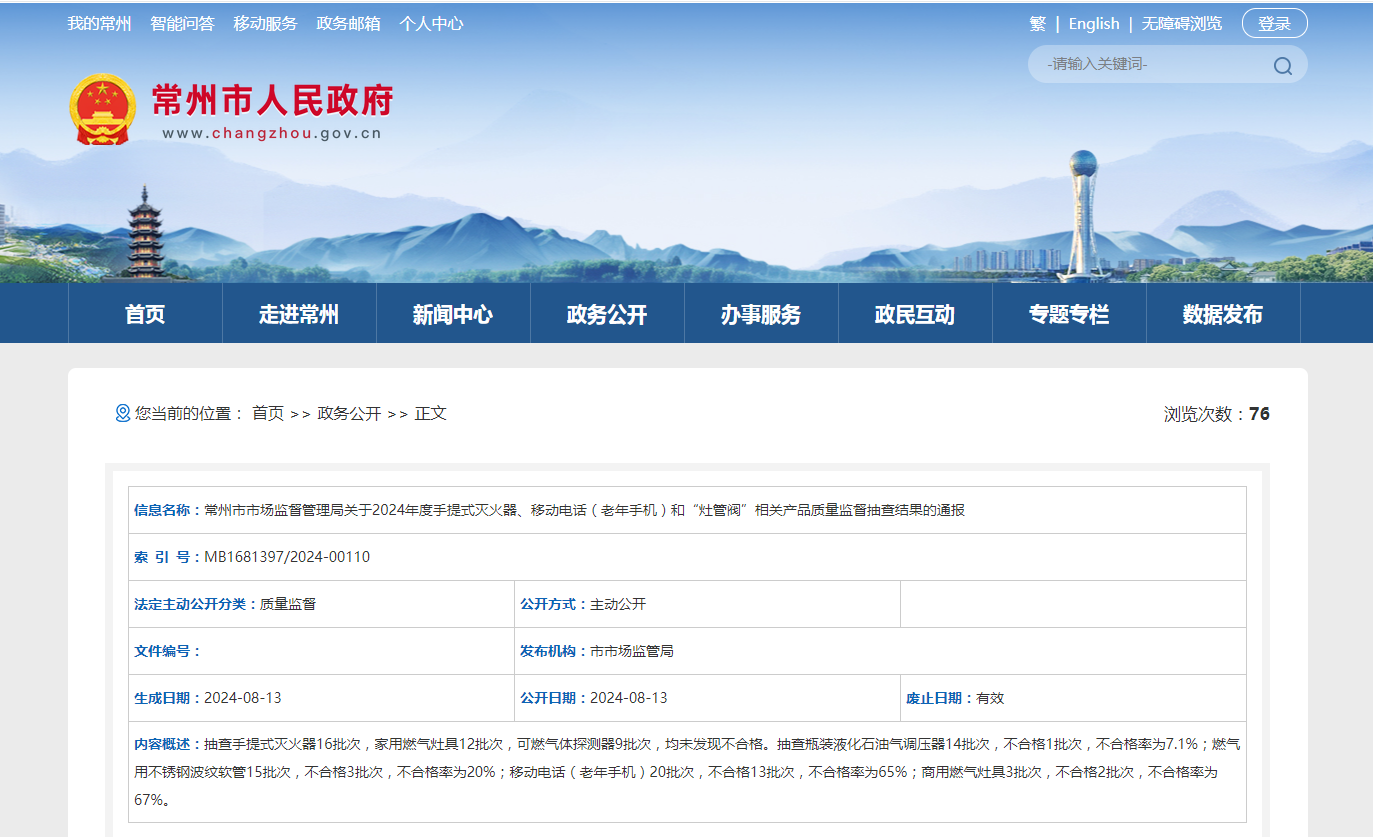1373x837 pixels.
Task: Click the keyword search input field
Action: (1150, 64)
